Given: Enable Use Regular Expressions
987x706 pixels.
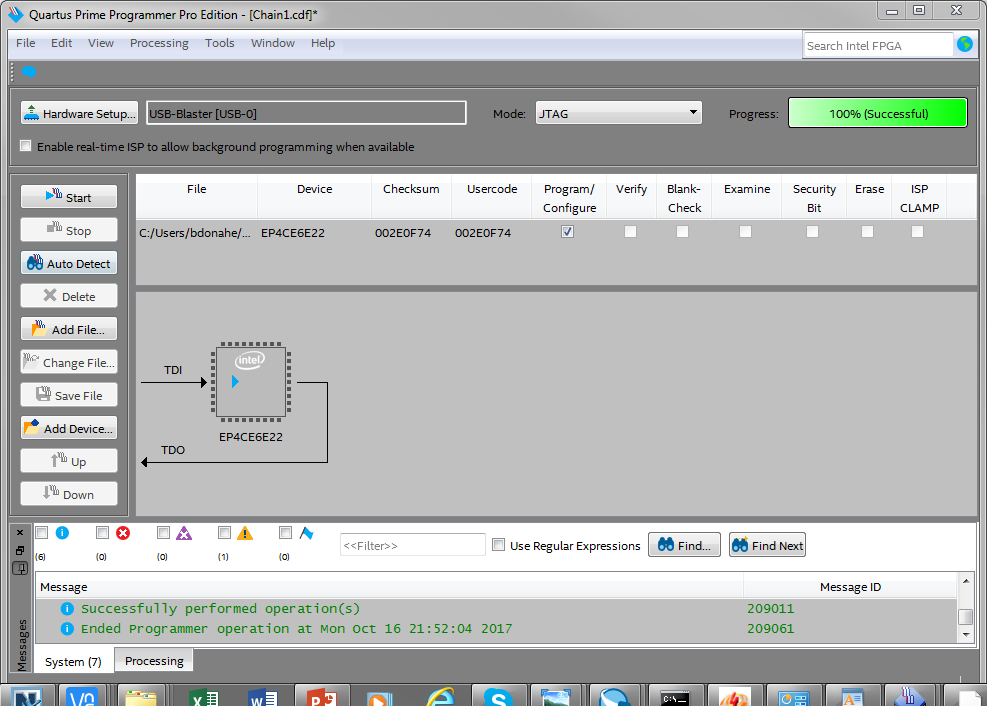Looking at the screenshot, I should tap(499, 545).
